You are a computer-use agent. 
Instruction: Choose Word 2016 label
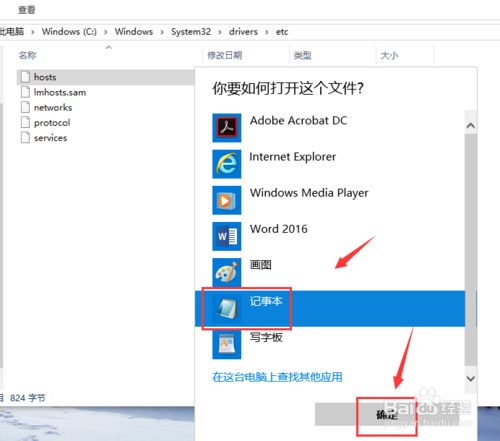coord(279,229)
